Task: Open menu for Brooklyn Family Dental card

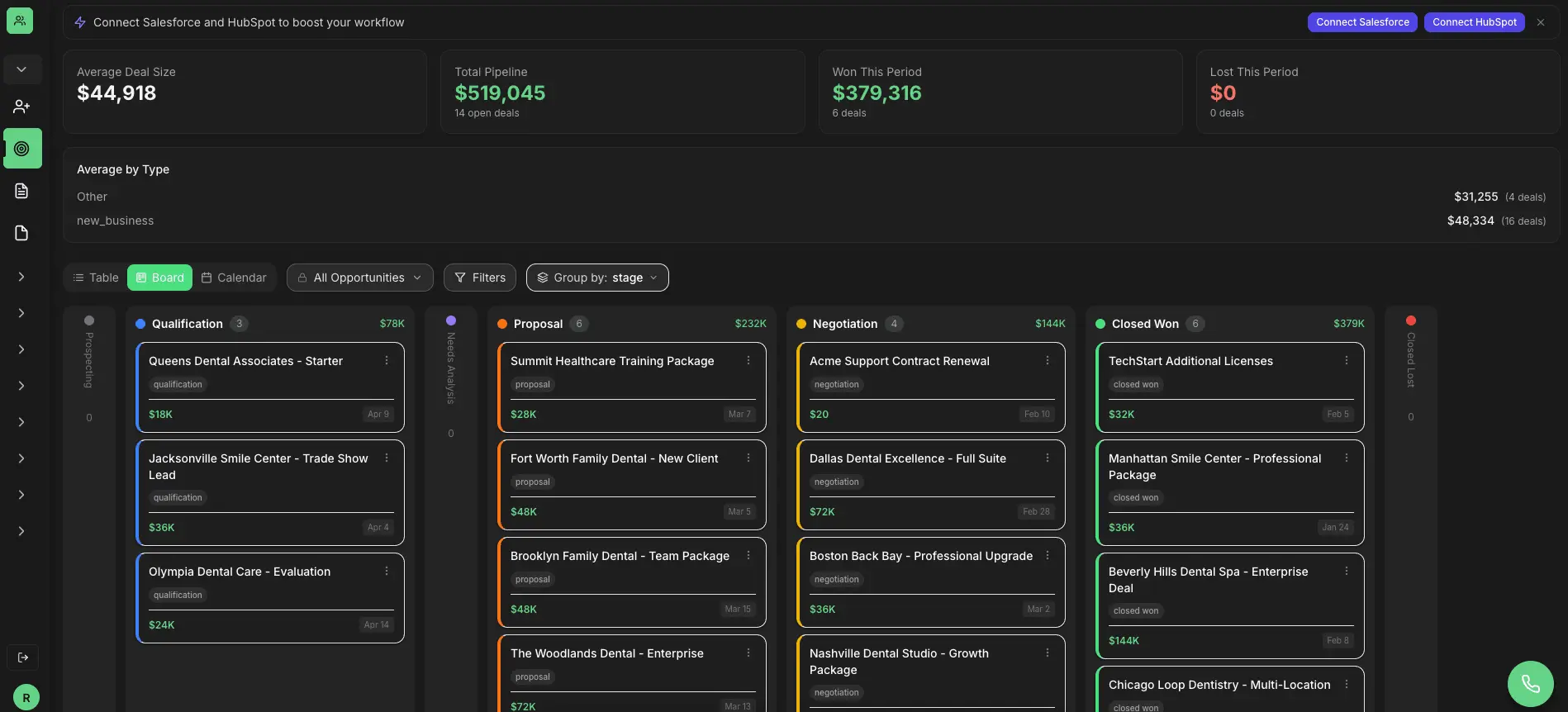Action: tap(748, 555)
